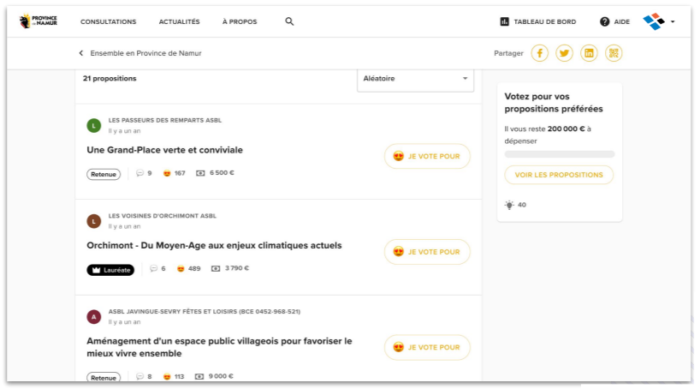Image resolution: width=700 pixels, height=389 pixels.
Task: Click Votez pour vos propositions préférées heading
Action: click(x=554, y=103)
